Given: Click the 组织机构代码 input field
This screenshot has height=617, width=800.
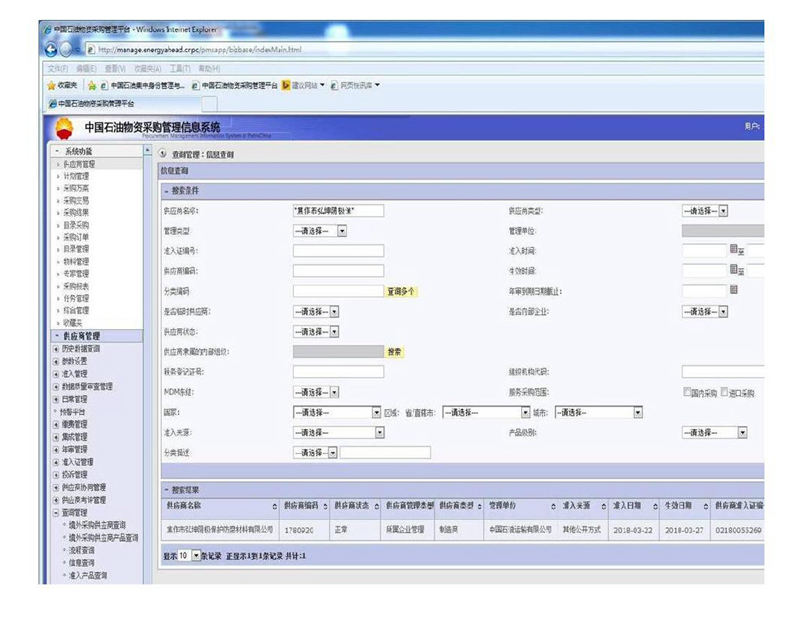Looking at the screenshot, I should (723, 372).
